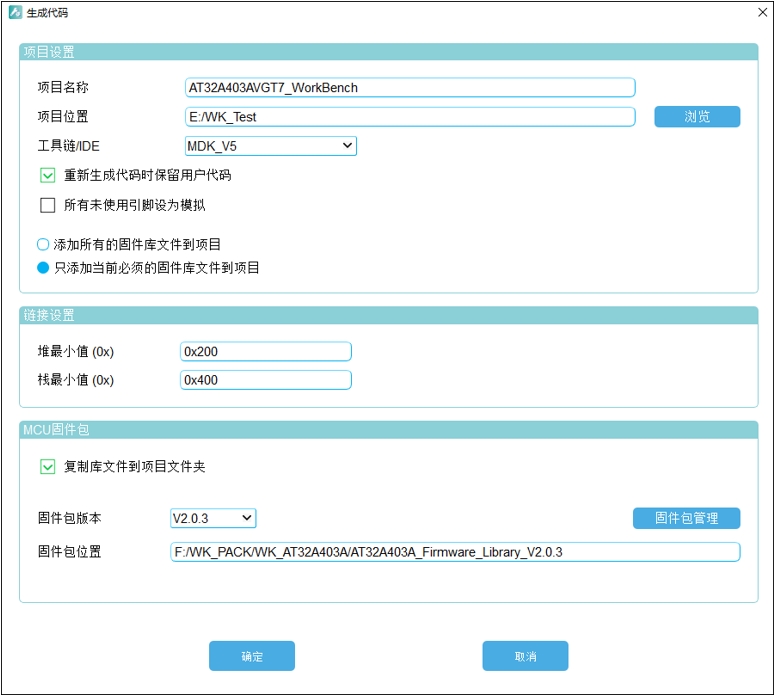The width and height of the screenshot is (776, 698).
Task: Click the 工具链/IDE label
Action: coord(69,146)
